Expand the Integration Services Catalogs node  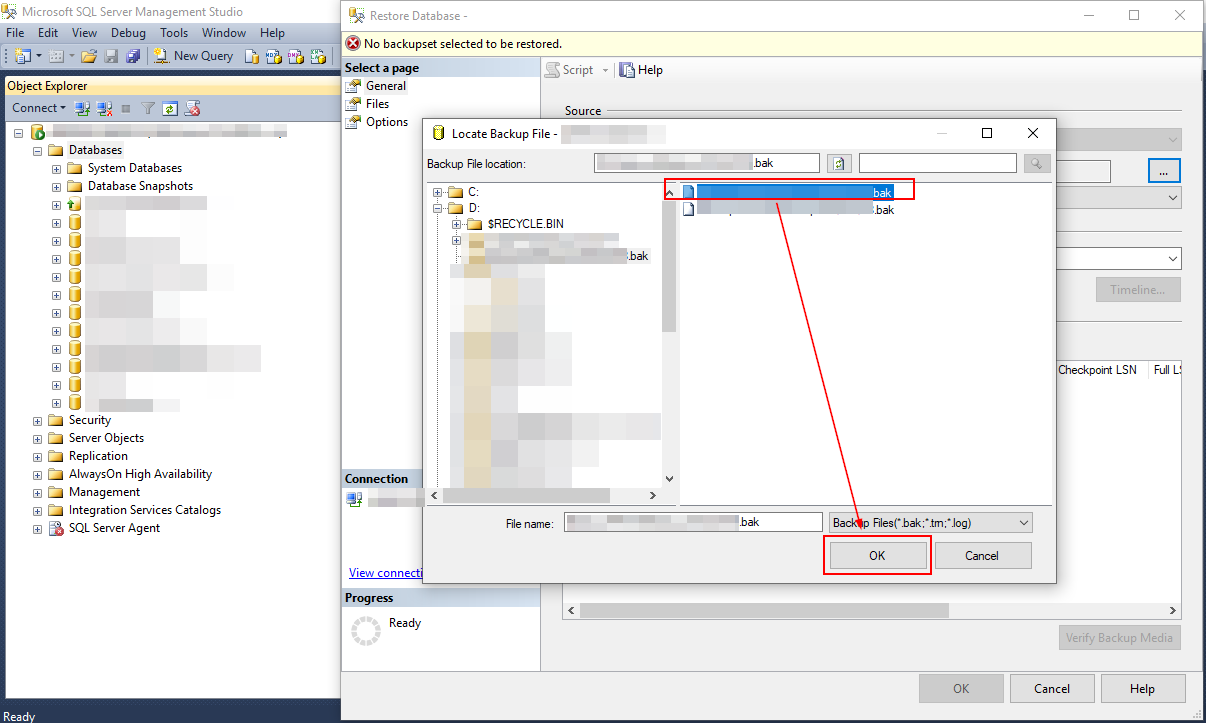coord(38,510)
